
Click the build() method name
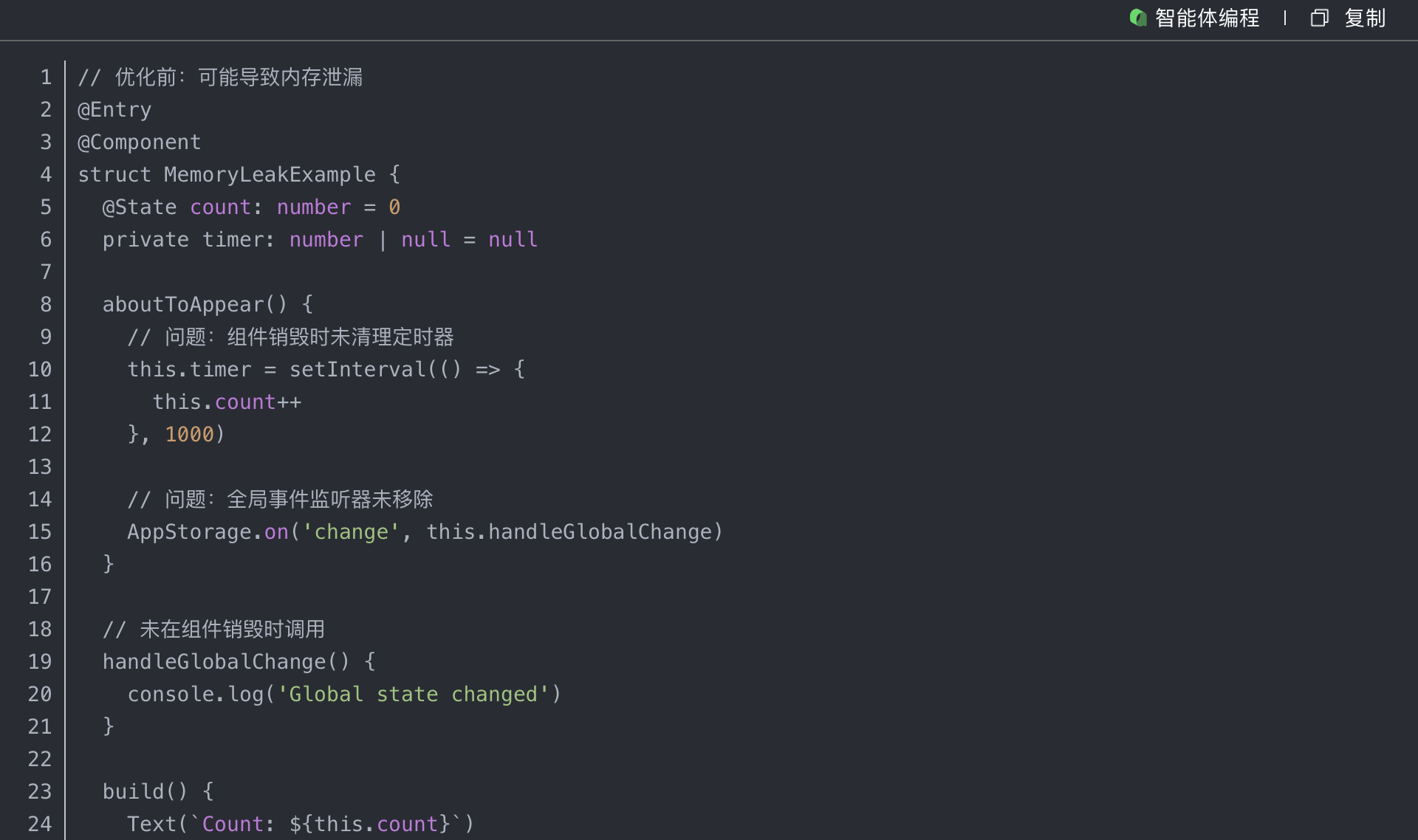tap(133, 792)
